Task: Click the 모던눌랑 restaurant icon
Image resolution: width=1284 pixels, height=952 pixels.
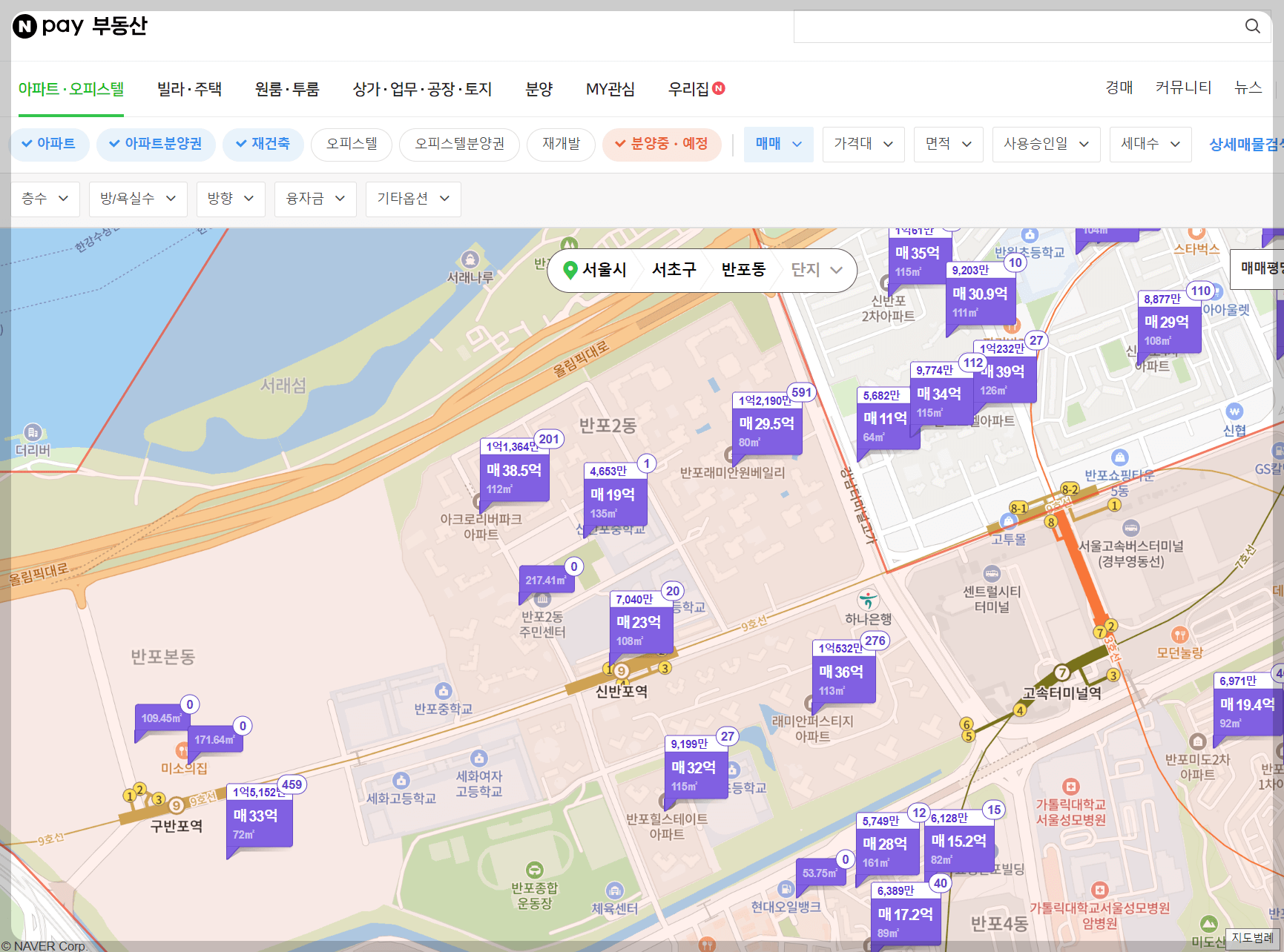Action: (1179, 635)
